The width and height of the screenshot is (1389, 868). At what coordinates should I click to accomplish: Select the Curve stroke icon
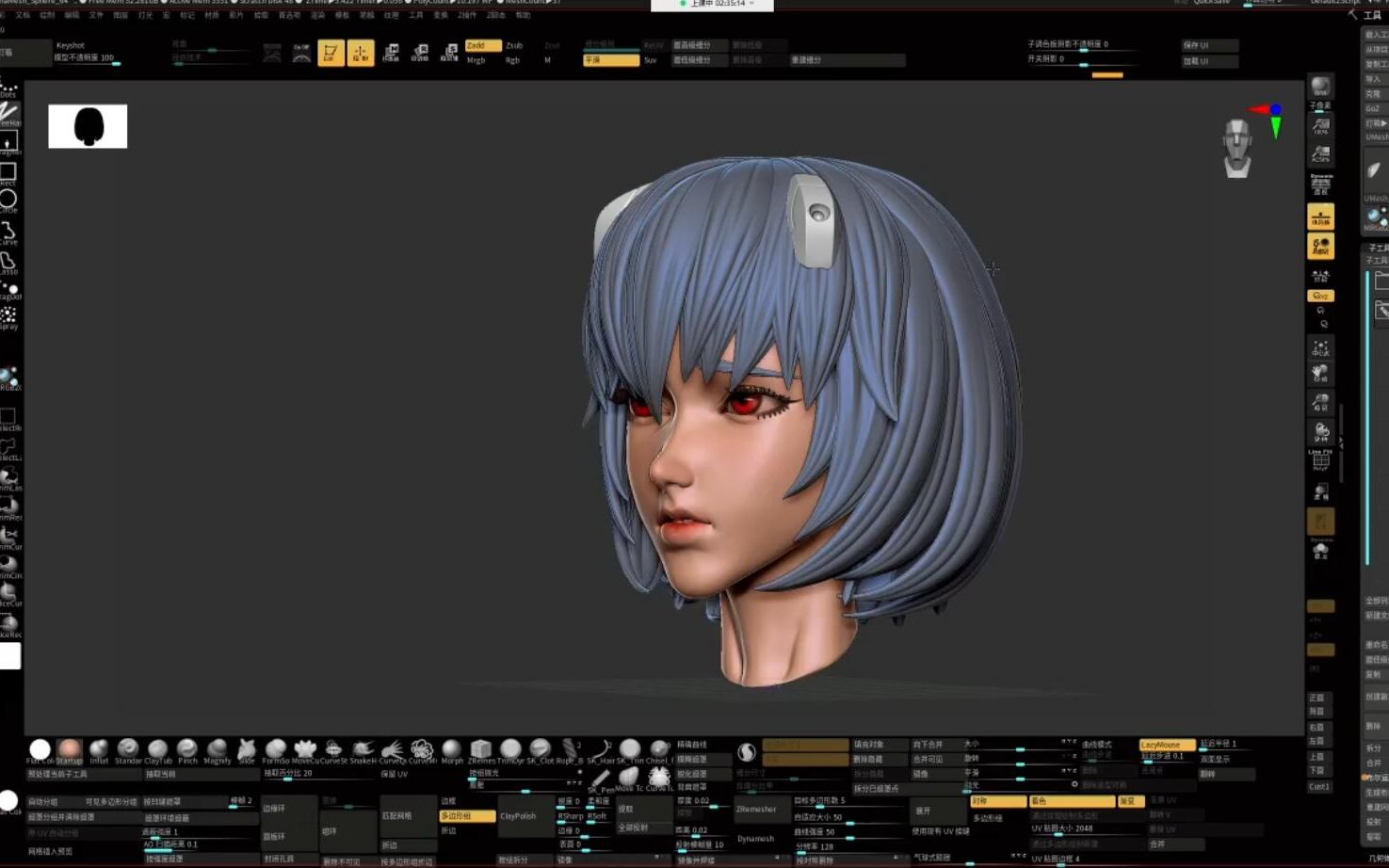tap(8, 233)
